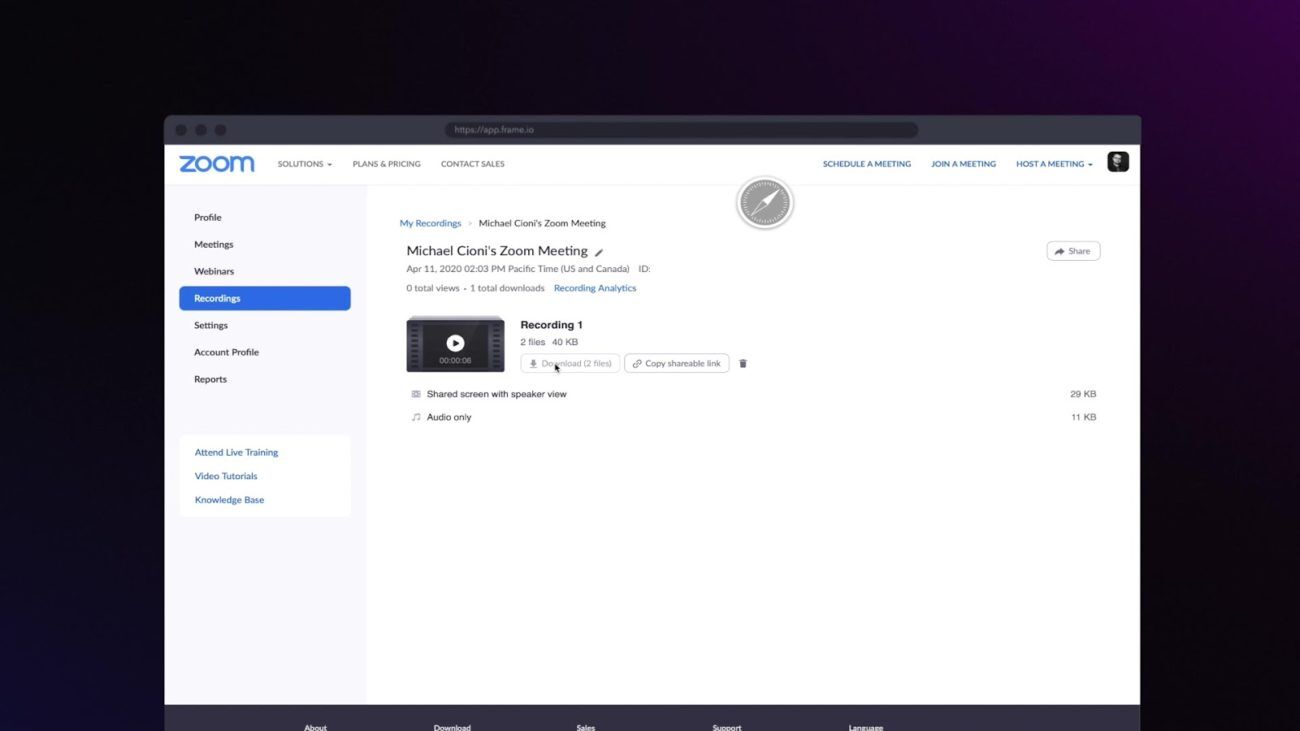Open the Safari compass icon overlay
The height and width of the screenshot is (731, 1300).
click(764, 202)
